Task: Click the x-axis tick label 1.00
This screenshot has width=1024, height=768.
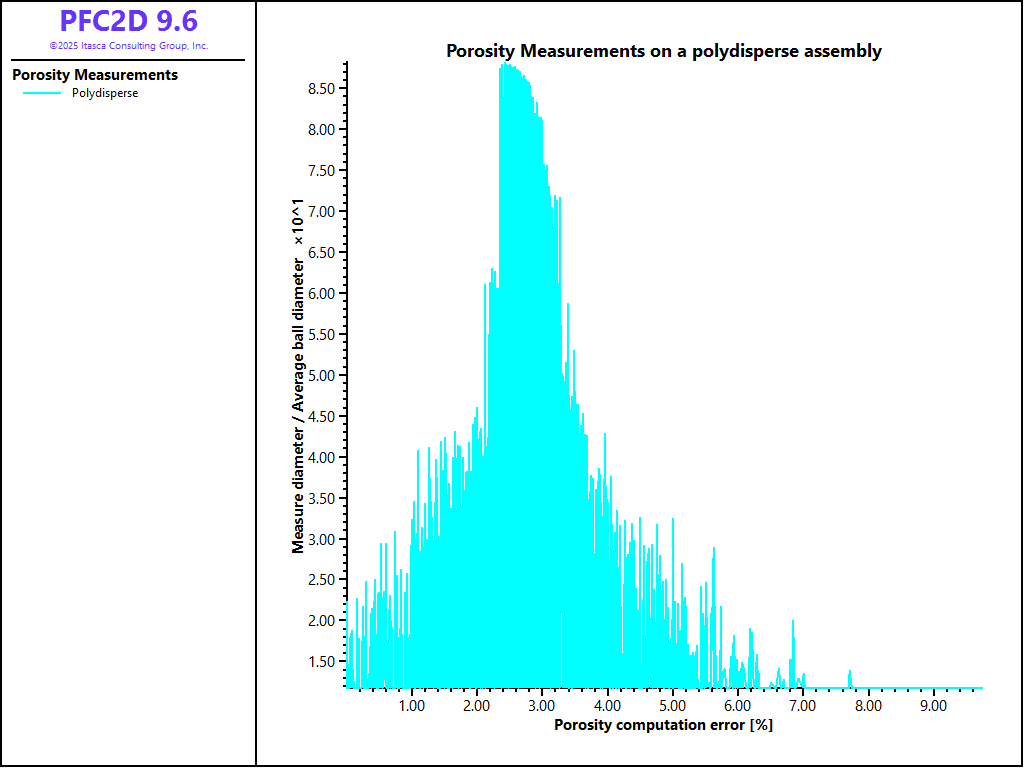Action: 412,705
